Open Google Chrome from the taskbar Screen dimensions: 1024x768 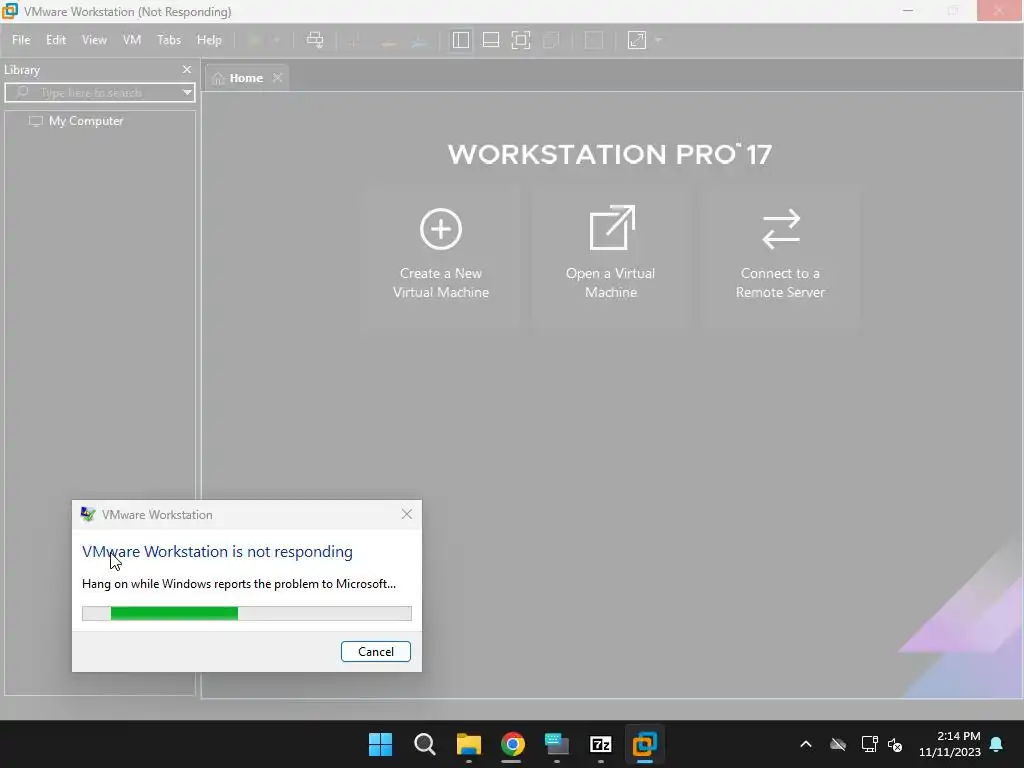pos(513,744)
